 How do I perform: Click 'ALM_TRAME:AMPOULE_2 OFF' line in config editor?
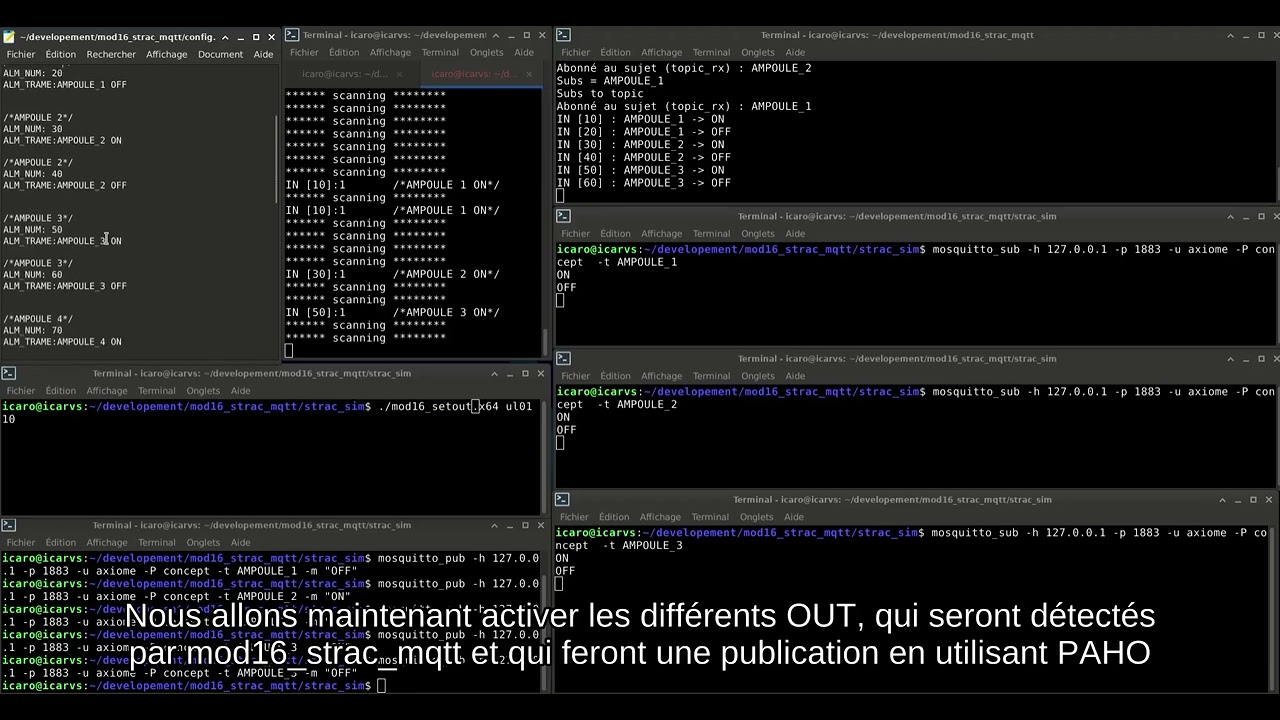(x=65, y=185)
